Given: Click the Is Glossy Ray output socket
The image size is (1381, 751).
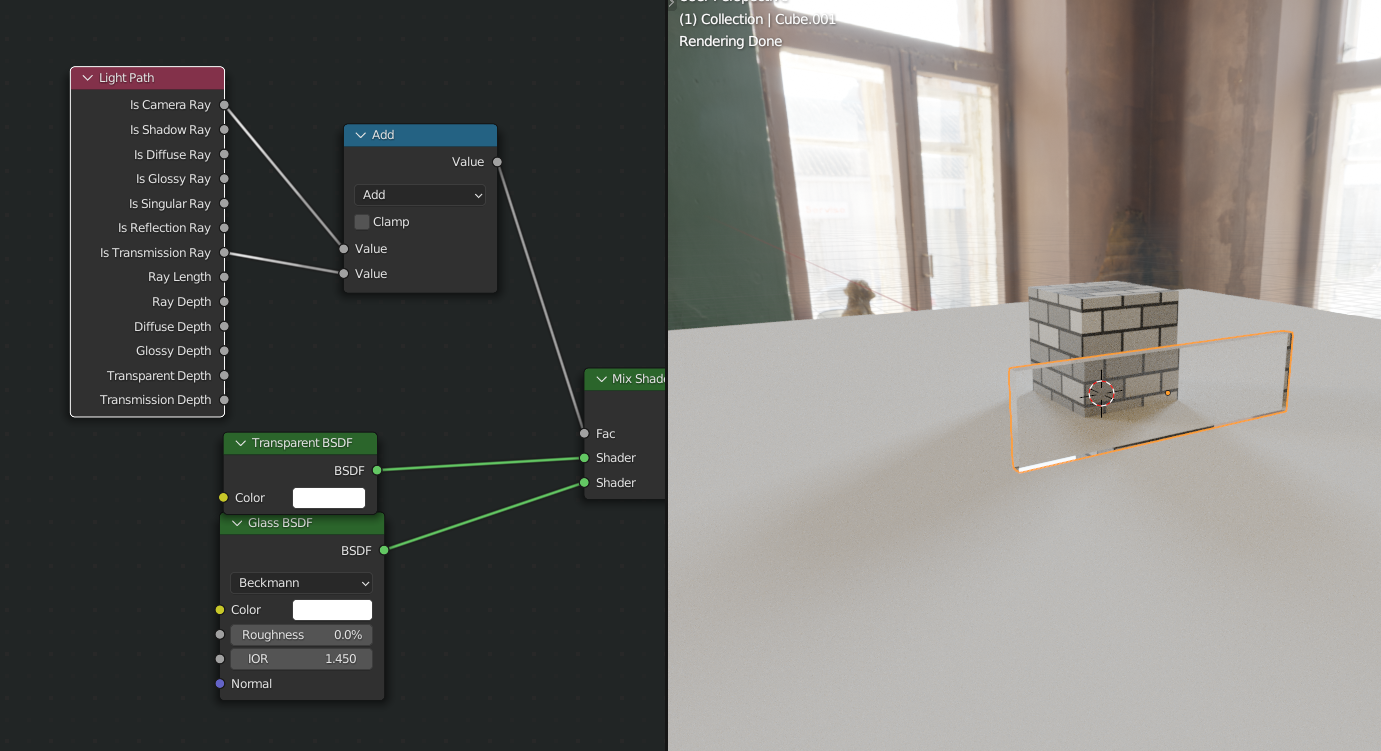Looking at the screenshot, I should pos(224,179).
